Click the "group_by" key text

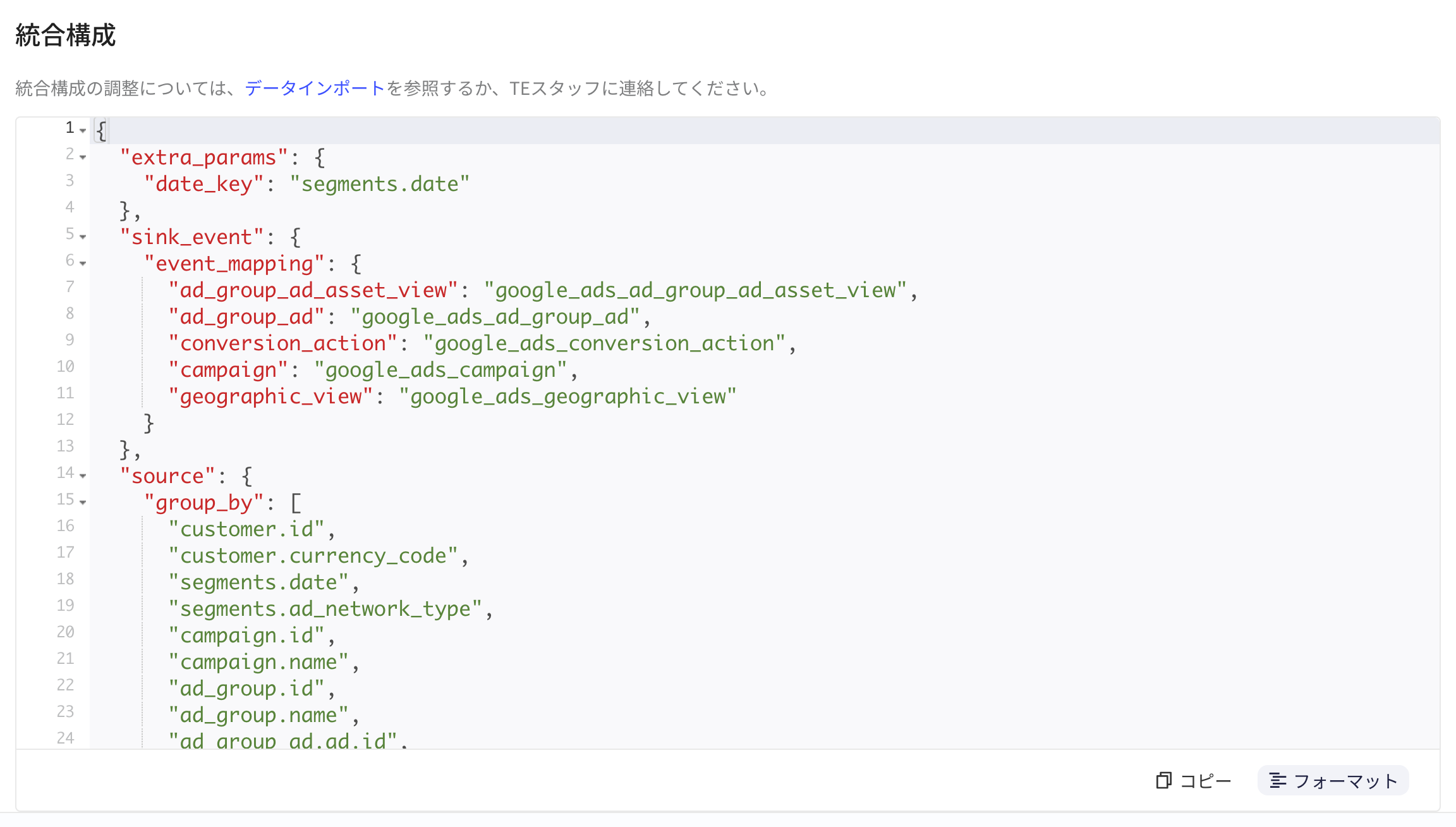[204, 503]
